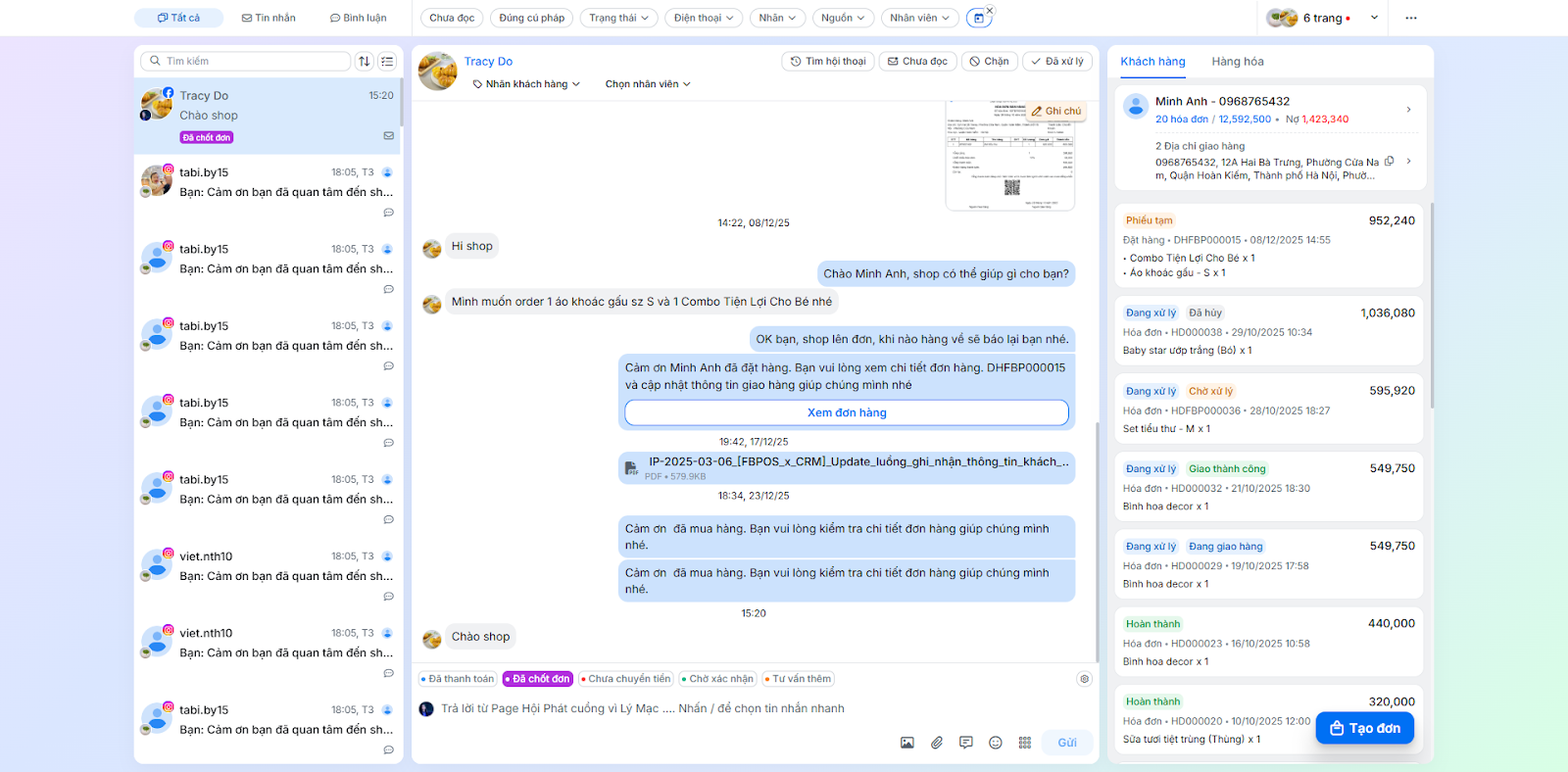Open the 20 hóa đơn link
The height and width of the screenshot is (772, 1568).
click(x=1182, y=120)
